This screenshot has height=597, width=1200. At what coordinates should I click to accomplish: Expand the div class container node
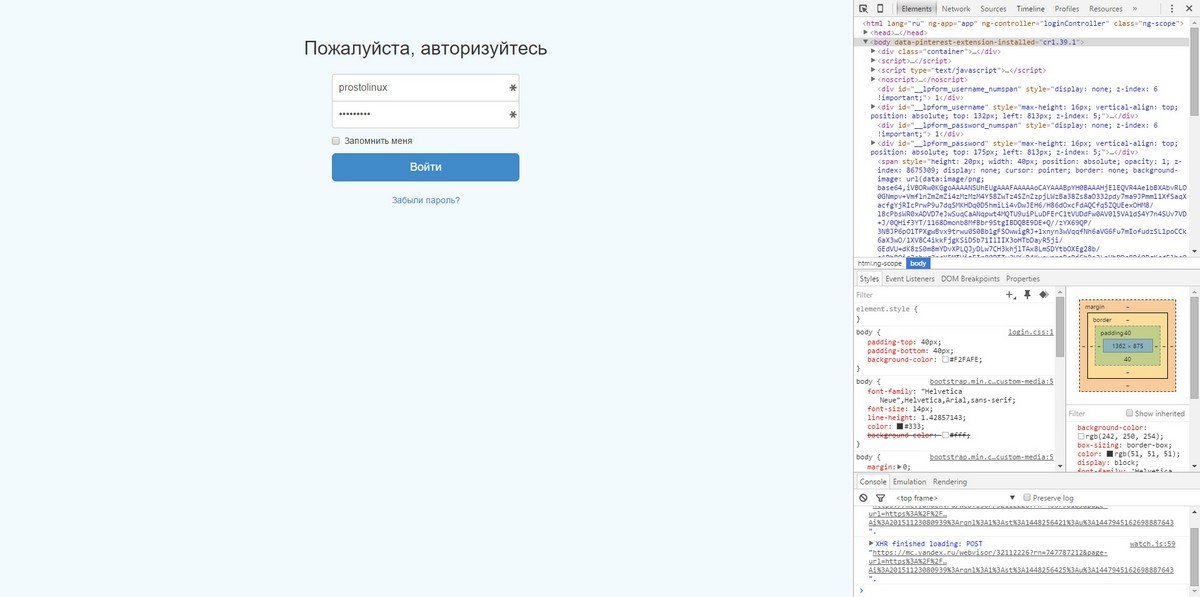click(874, 51)
